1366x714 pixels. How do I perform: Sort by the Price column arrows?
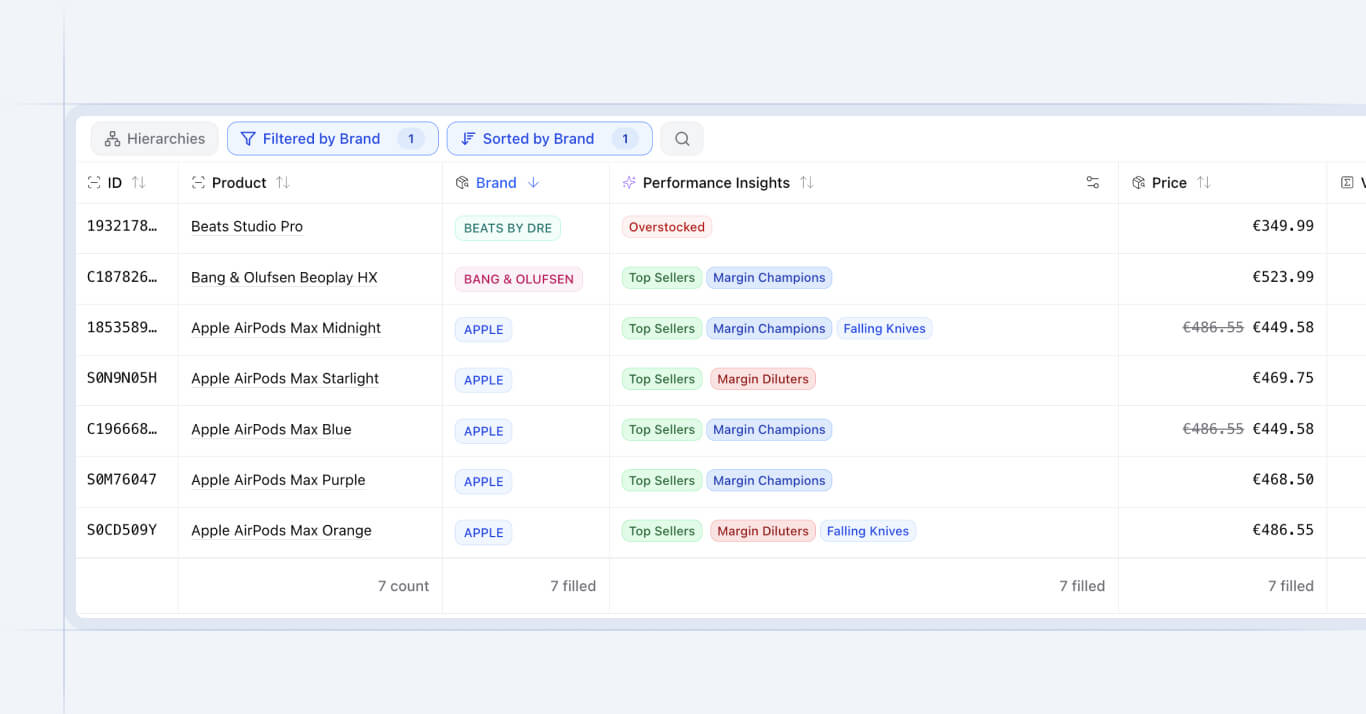point(1204,183)
